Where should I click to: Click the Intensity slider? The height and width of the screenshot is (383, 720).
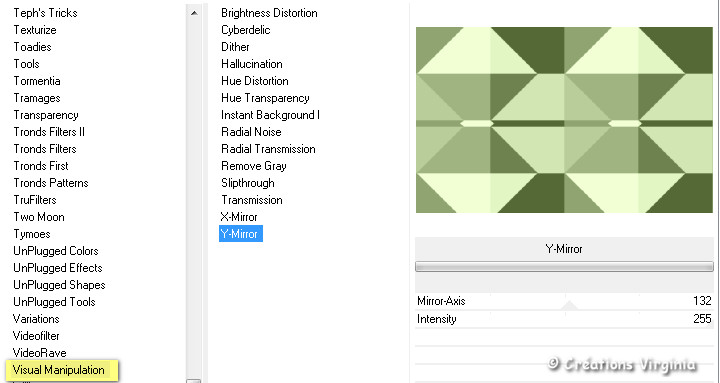click(564, 319)
